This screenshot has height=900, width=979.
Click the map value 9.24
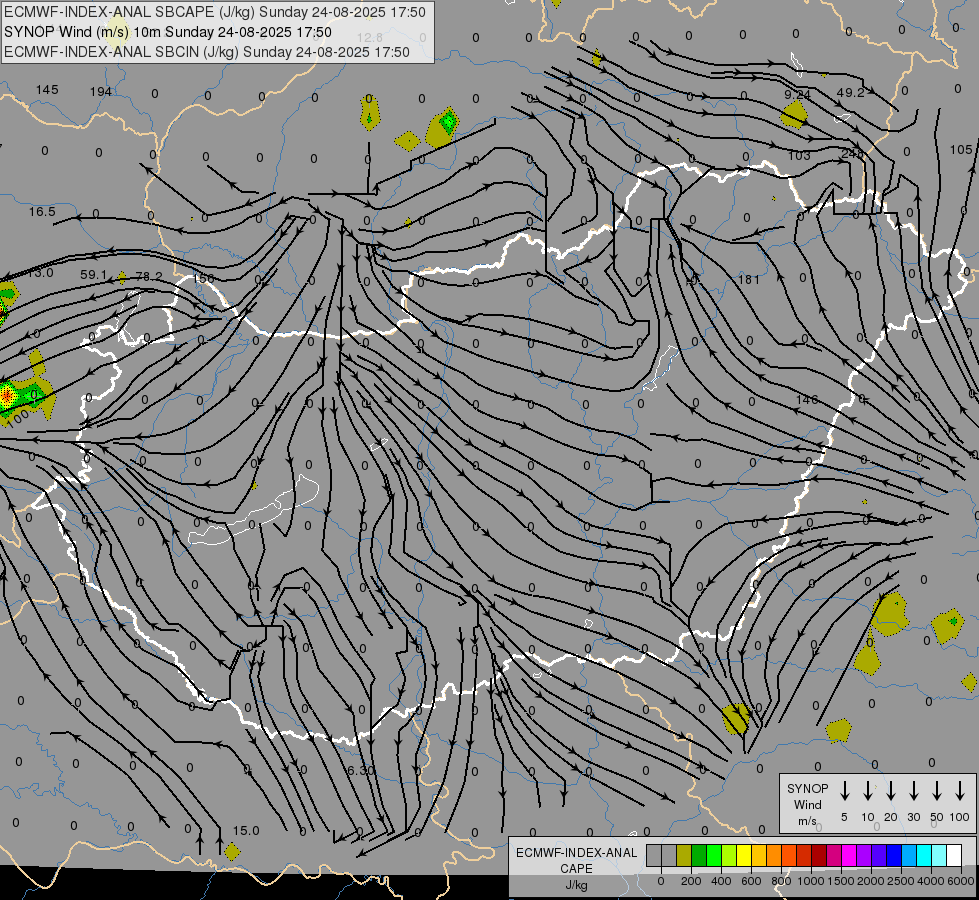[797, 94]
